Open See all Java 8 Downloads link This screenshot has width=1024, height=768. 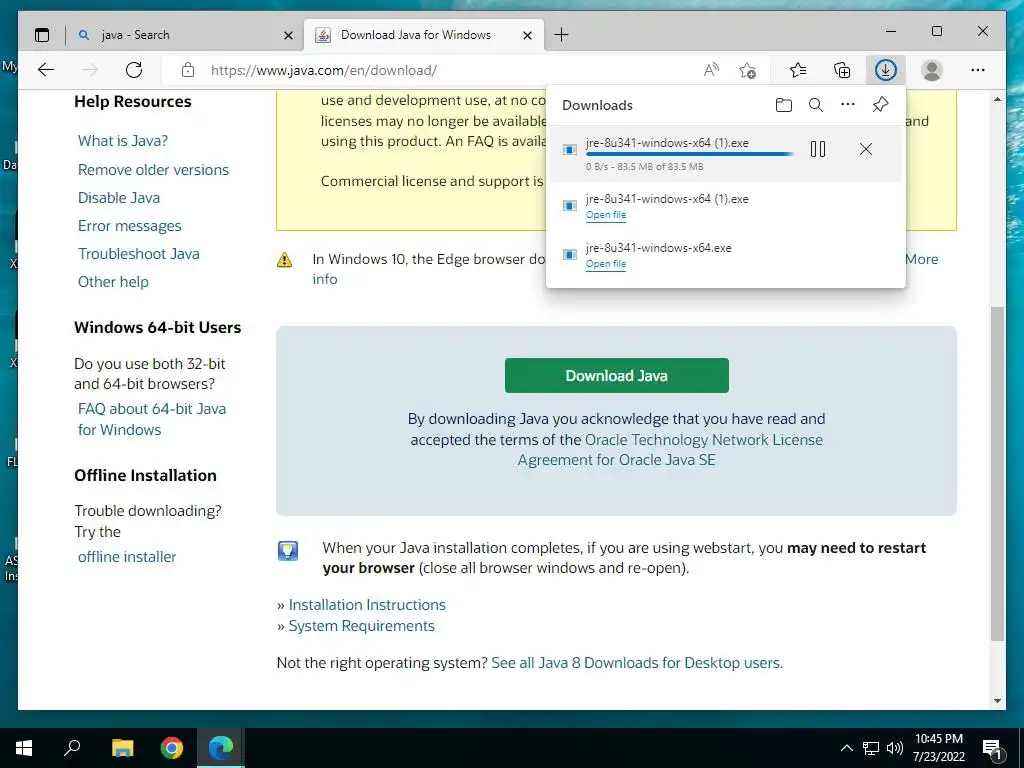(637, 663)
